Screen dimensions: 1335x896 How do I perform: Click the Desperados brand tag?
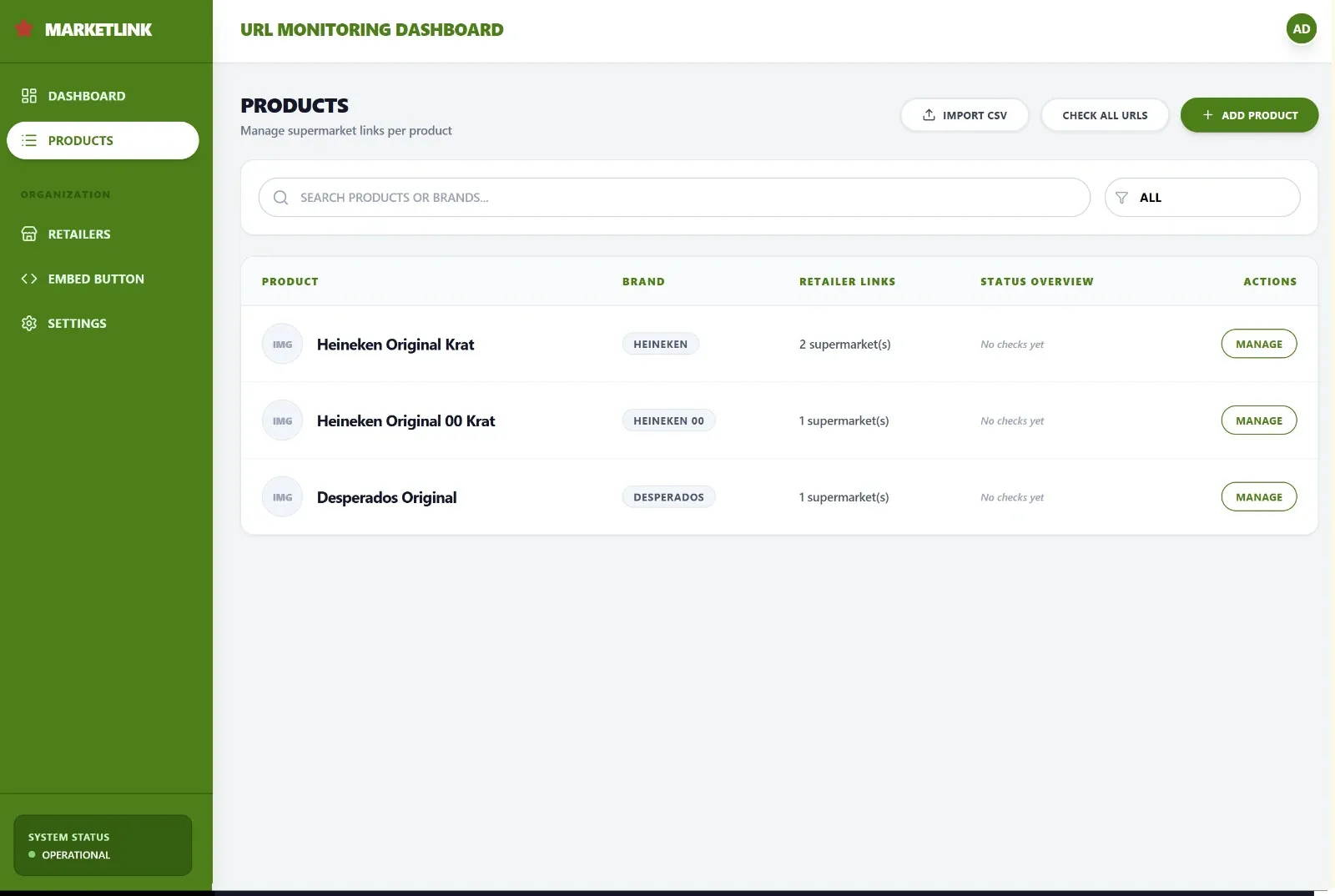[669, 497]
